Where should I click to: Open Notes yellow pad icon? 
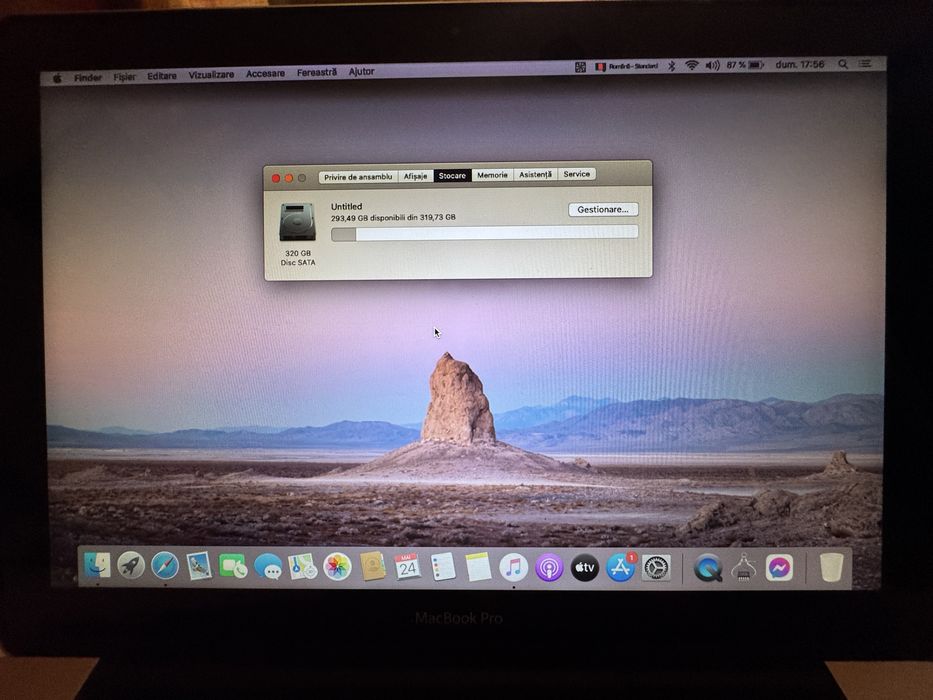[x=478, y=567]
